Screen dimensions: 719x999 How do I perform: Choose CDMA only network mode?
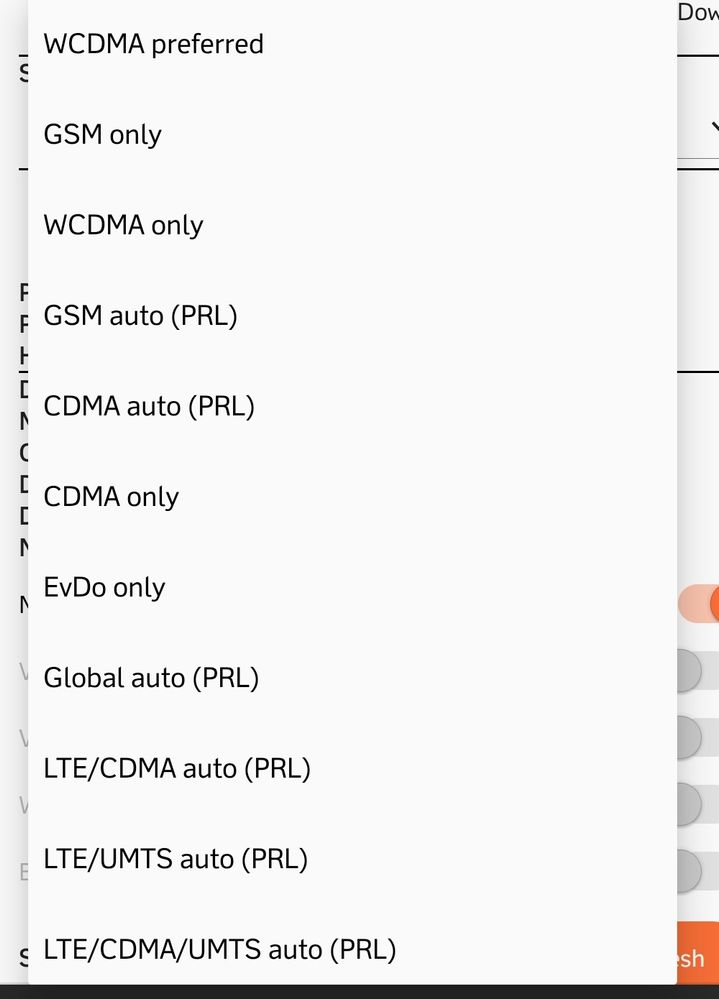[111, 497]
